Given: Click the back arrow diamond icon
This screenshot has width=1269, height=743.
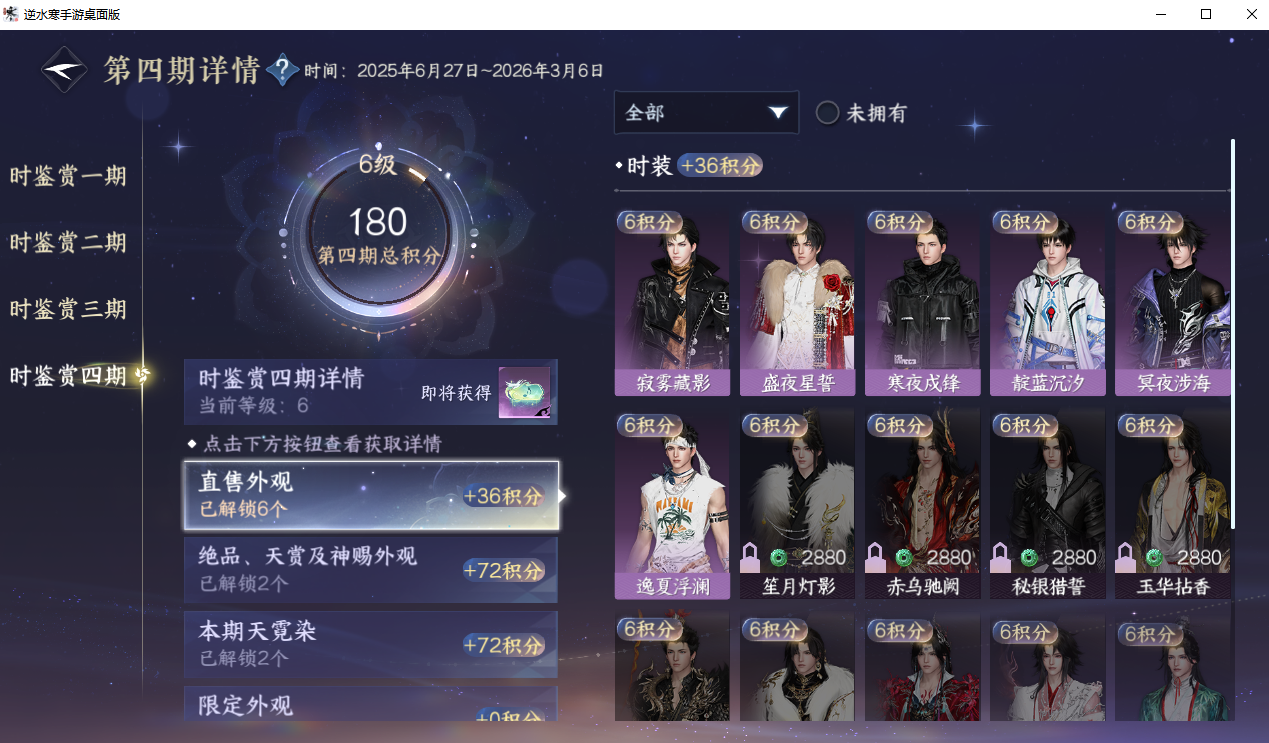Looking at the screenshot, I should (64, 70).
